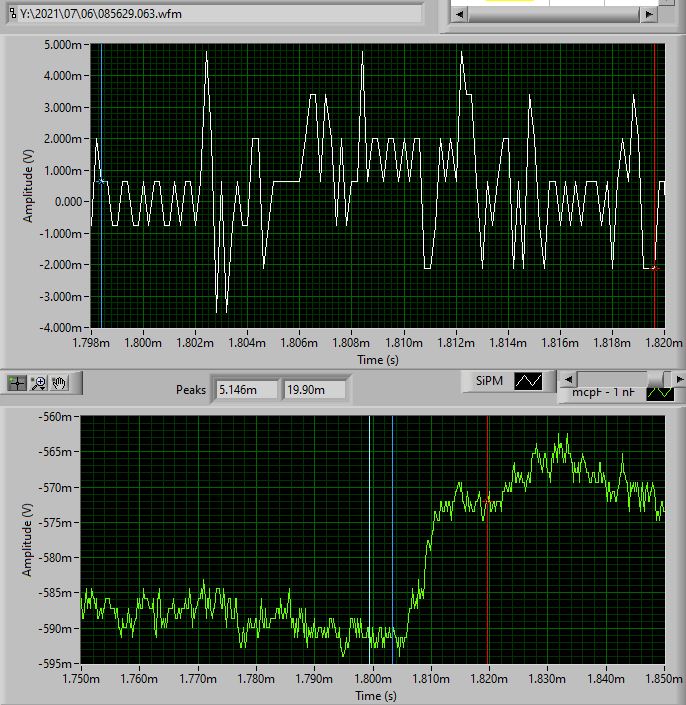Click the top graph Time (s) axis label
This screenshot has height=705, width=686.
pos(378,360)
